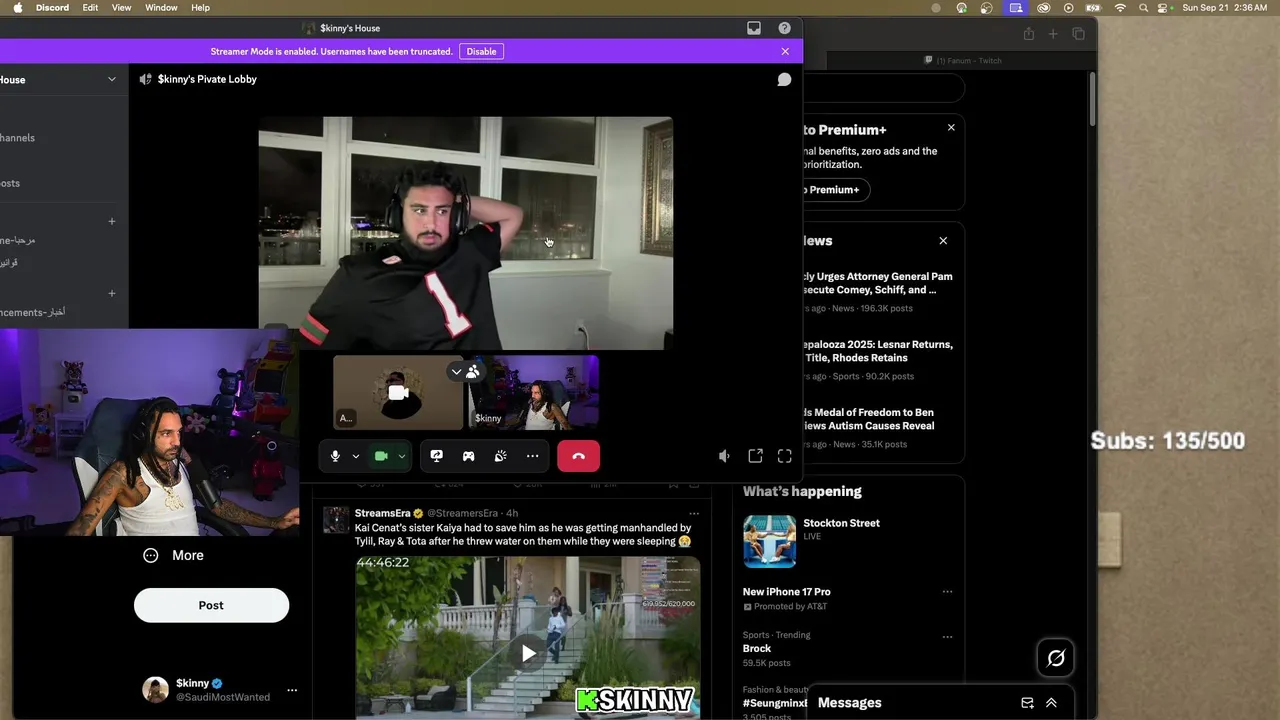Image resolution: width=1280 pixels, height=720 pixels.
Task: Disconnect from call with red hang-up button
Action: (578, 456)
